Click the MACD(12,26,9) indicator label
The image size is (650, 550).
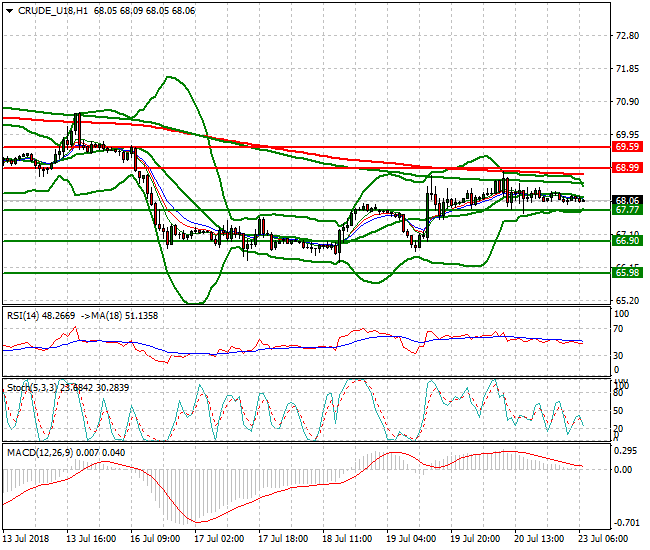(x=42, y=452)
